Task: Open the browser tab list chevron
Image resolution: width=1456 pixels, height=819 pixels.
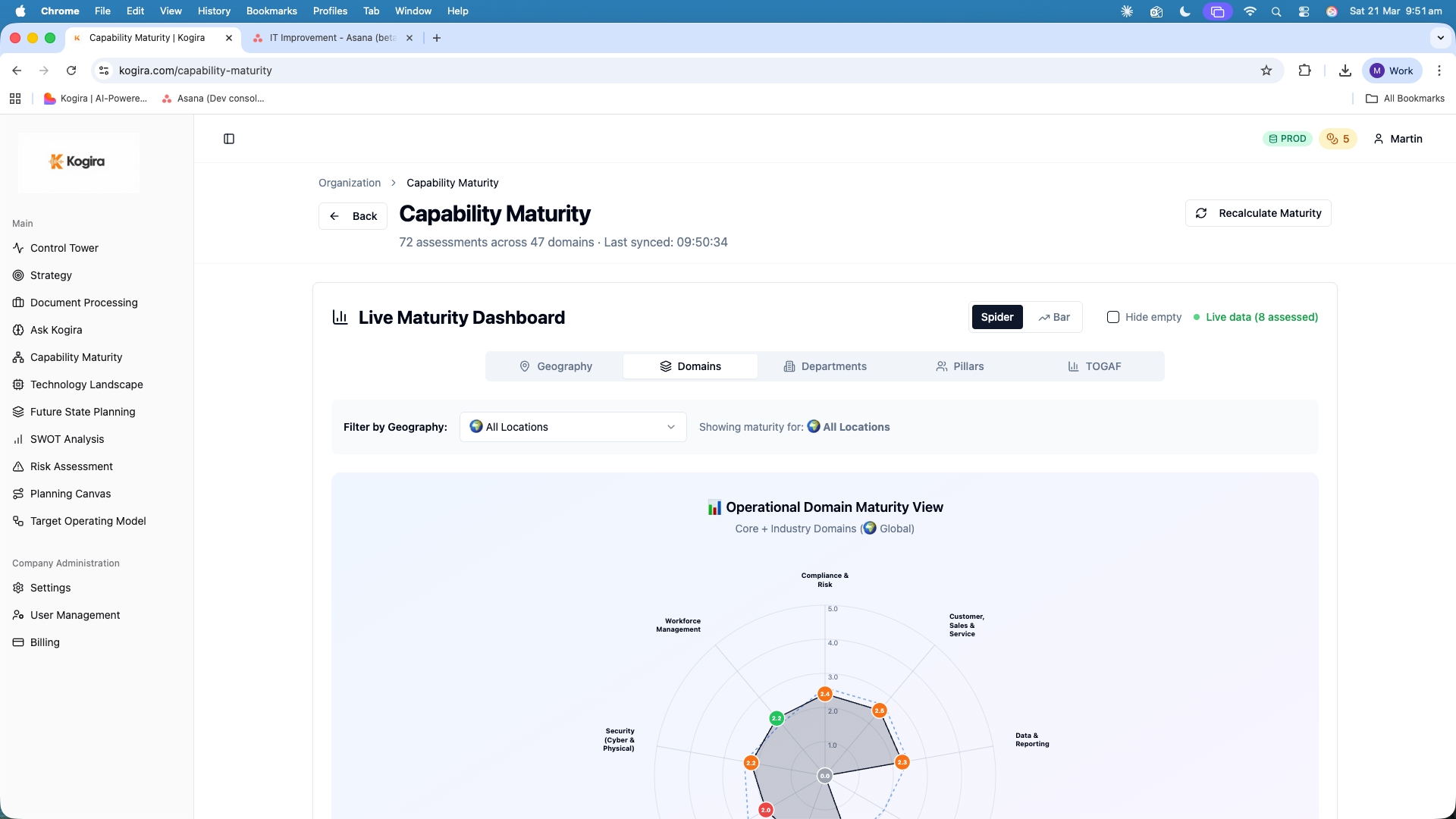Action: pos(1439,37)
